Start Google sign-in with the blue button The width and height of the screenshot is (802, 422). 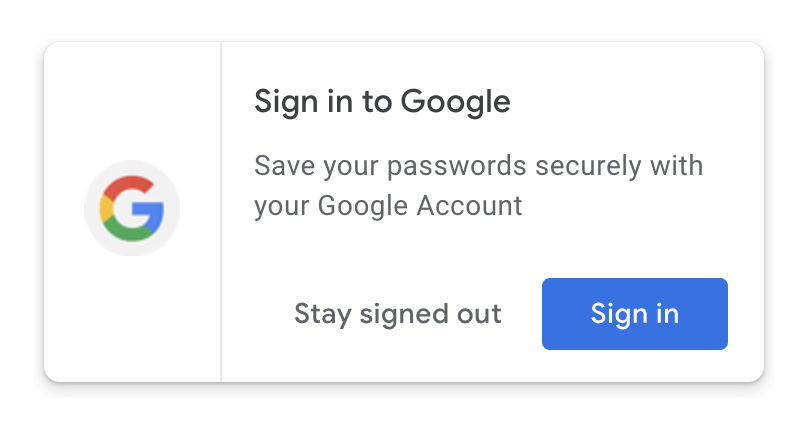(x=634, y=314)
